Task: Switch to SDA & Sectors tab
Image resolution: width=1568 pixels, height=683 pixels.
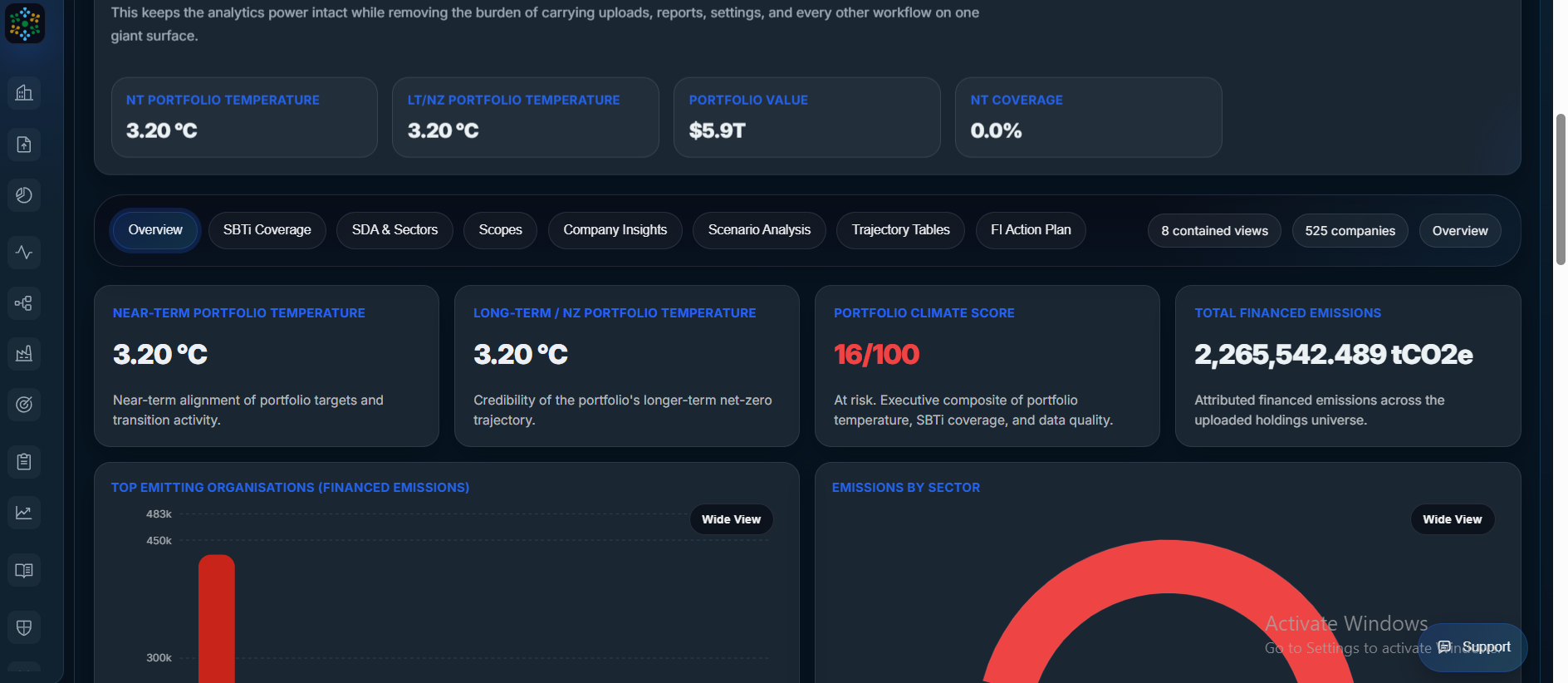Action: point(394,230)
